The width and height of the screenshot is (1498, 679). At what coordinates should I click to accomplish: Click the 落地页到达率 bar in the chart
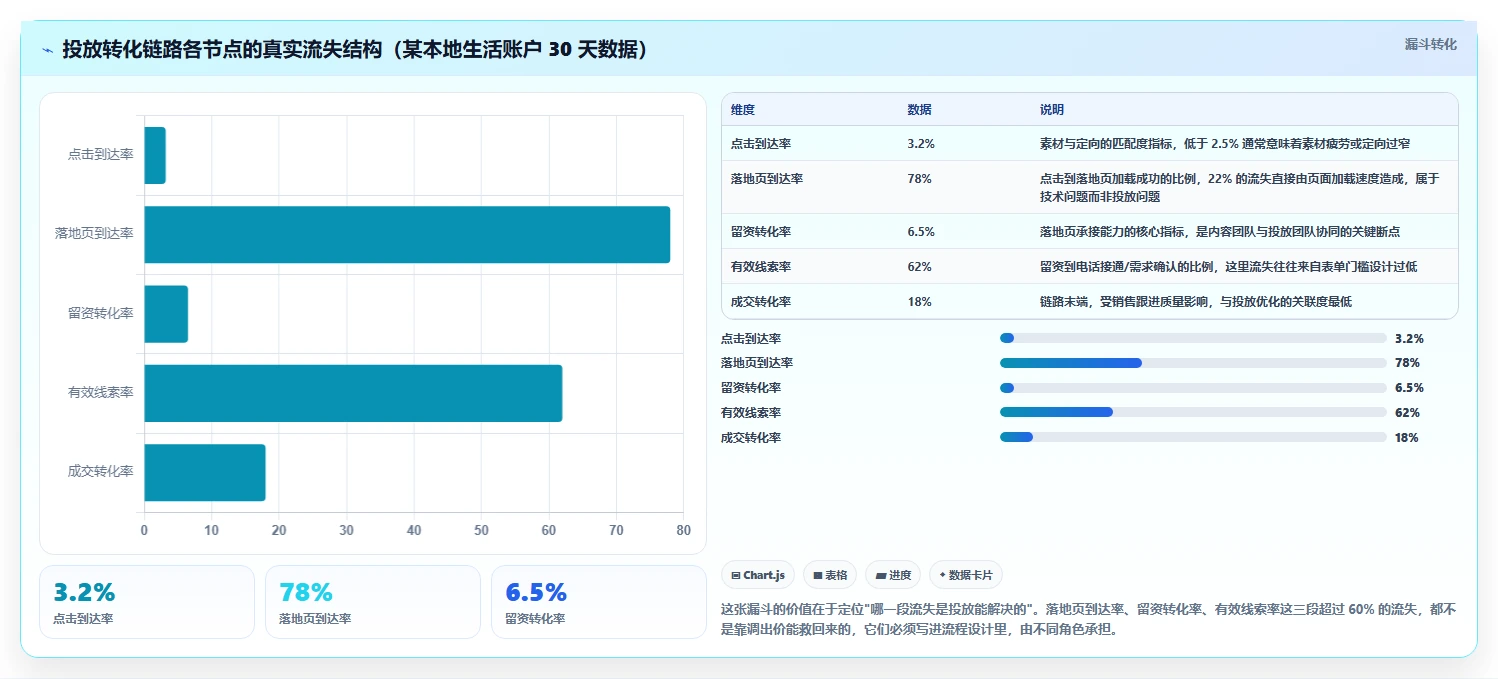407,234
